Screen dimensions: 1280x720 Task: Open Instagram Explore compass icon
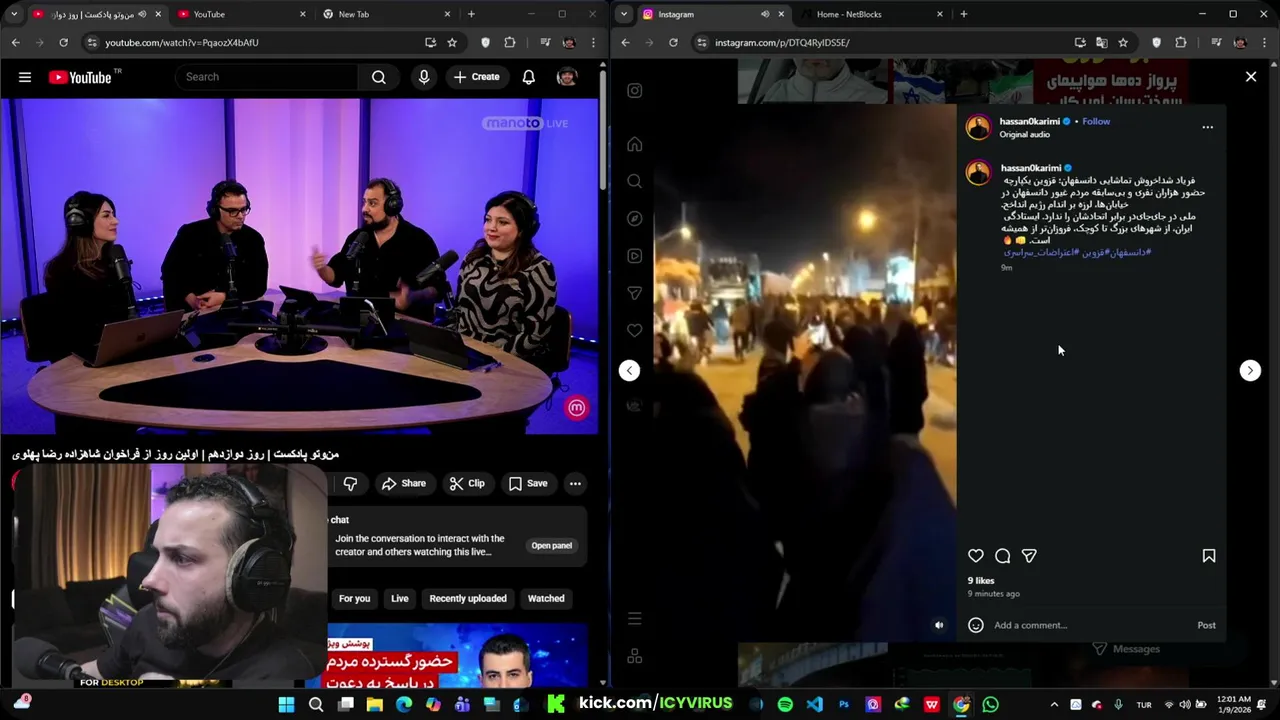click(x=634, y=218)
